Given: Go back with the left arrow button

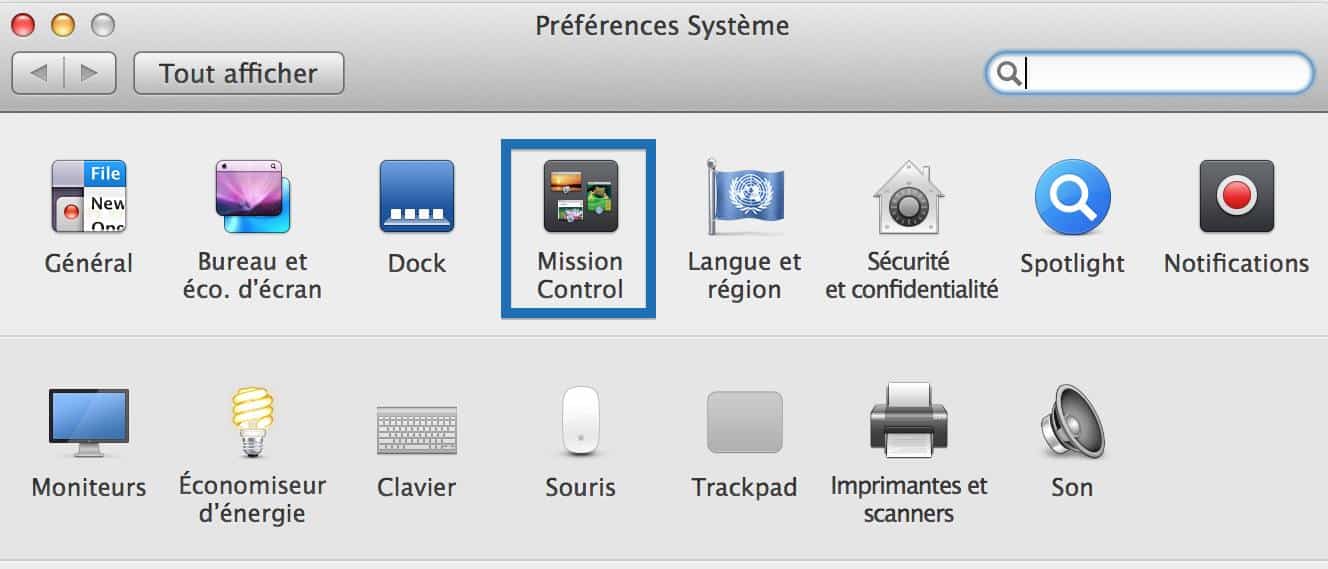Looking at the screenshot, I should point(39,73).
